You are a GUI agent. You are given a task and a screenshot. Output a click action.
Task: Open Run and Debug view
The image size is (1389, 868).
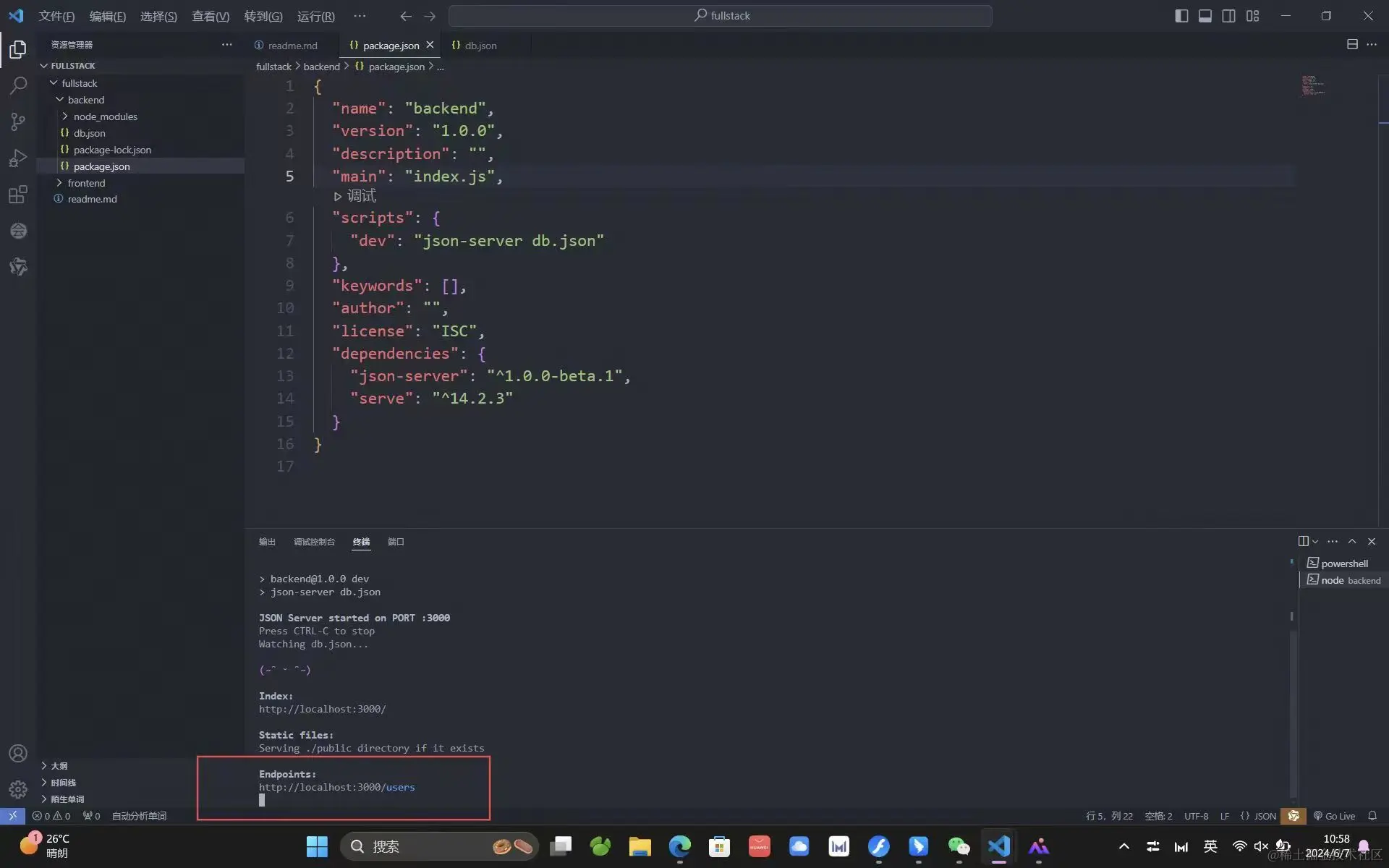[18, 158]
